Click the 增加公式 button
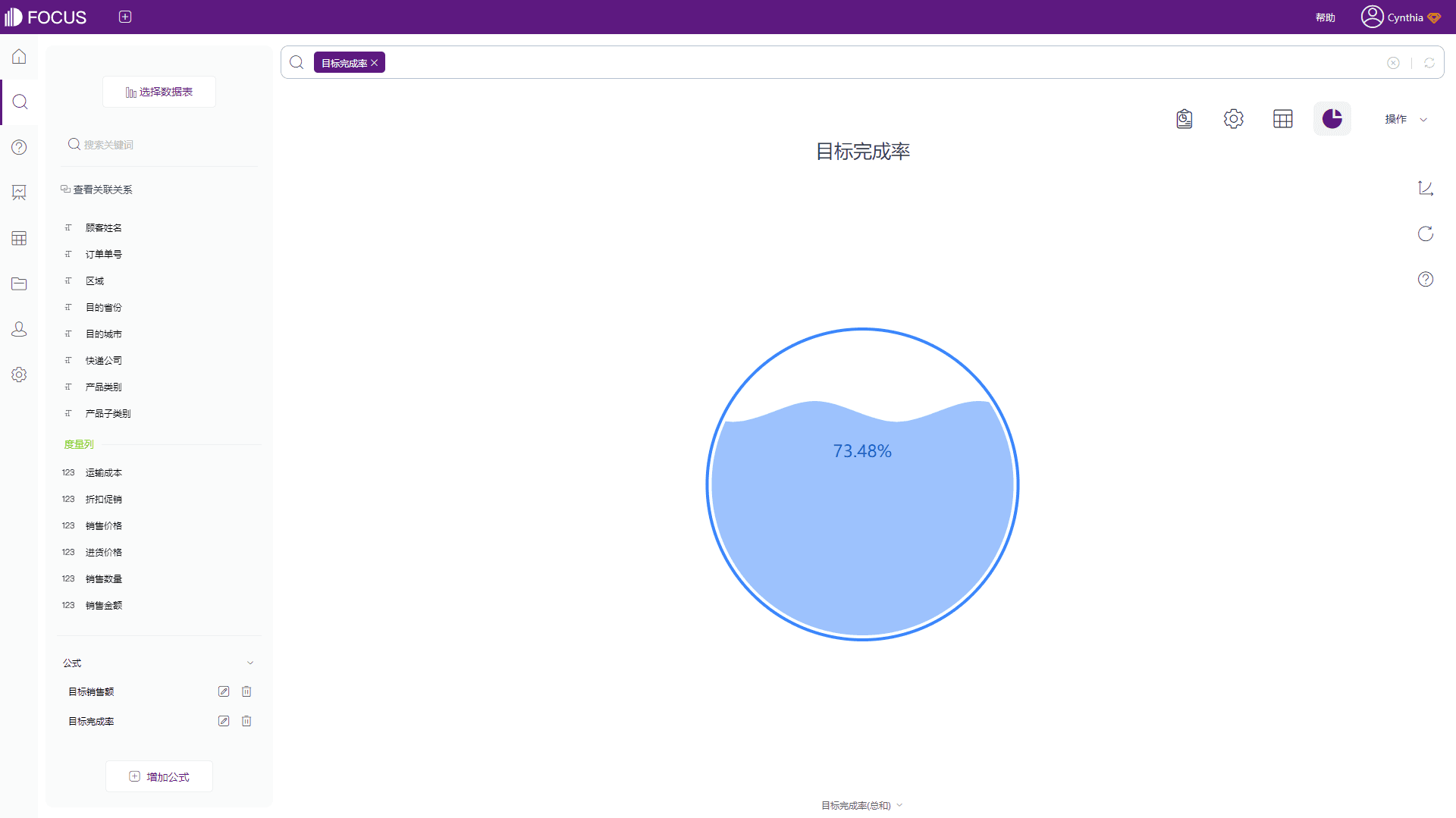1456x818 pixels. pyautogui.click(x=159, y=776)
